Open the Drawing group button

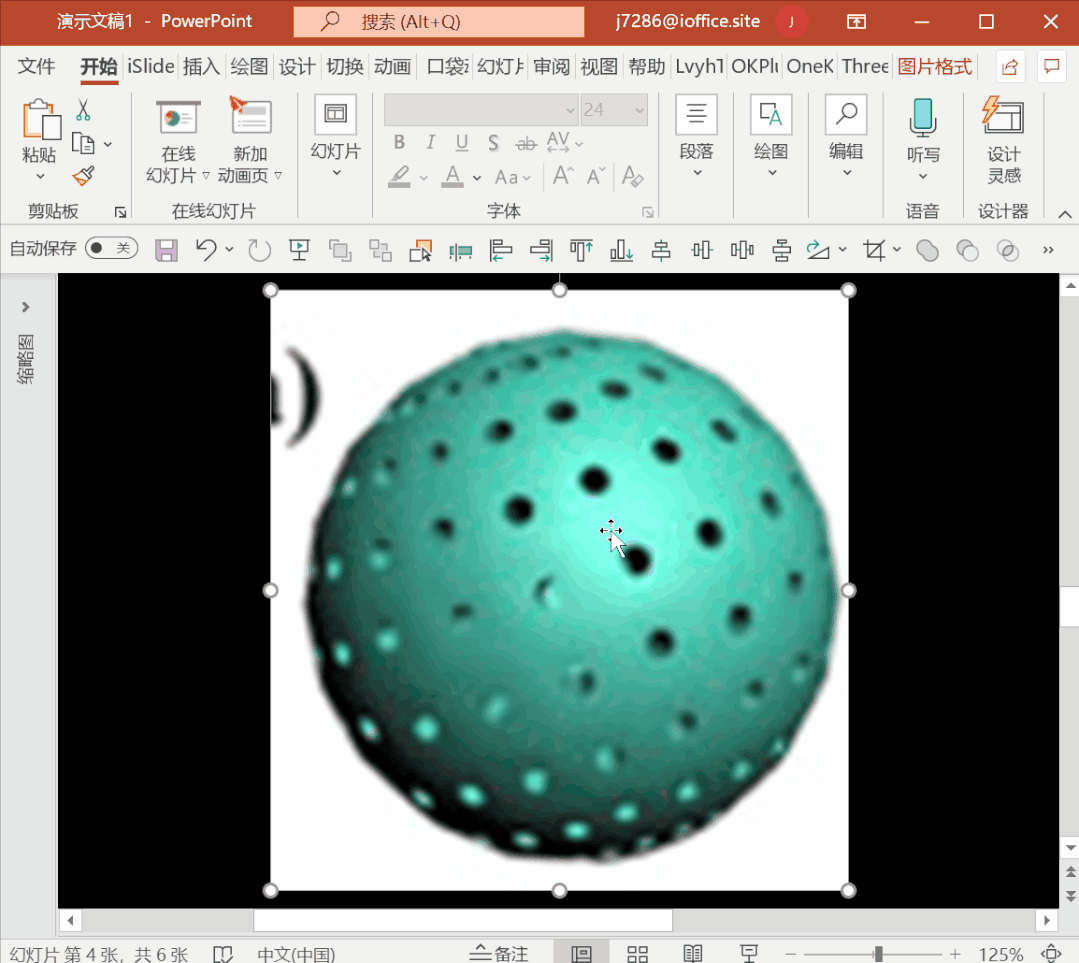tap(771, 138)
